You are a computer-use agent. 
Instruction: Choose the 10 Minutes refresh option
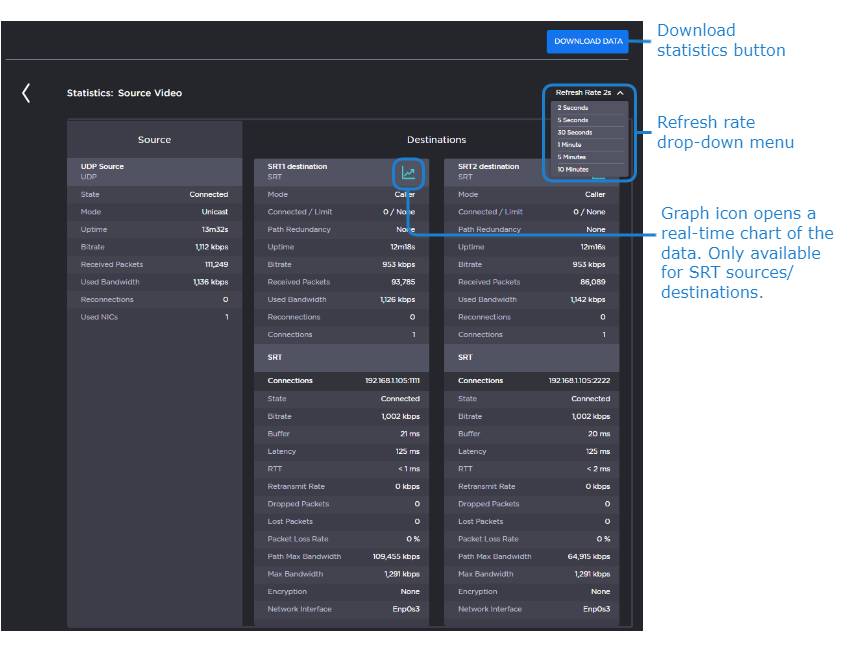(x=574, y=169)
